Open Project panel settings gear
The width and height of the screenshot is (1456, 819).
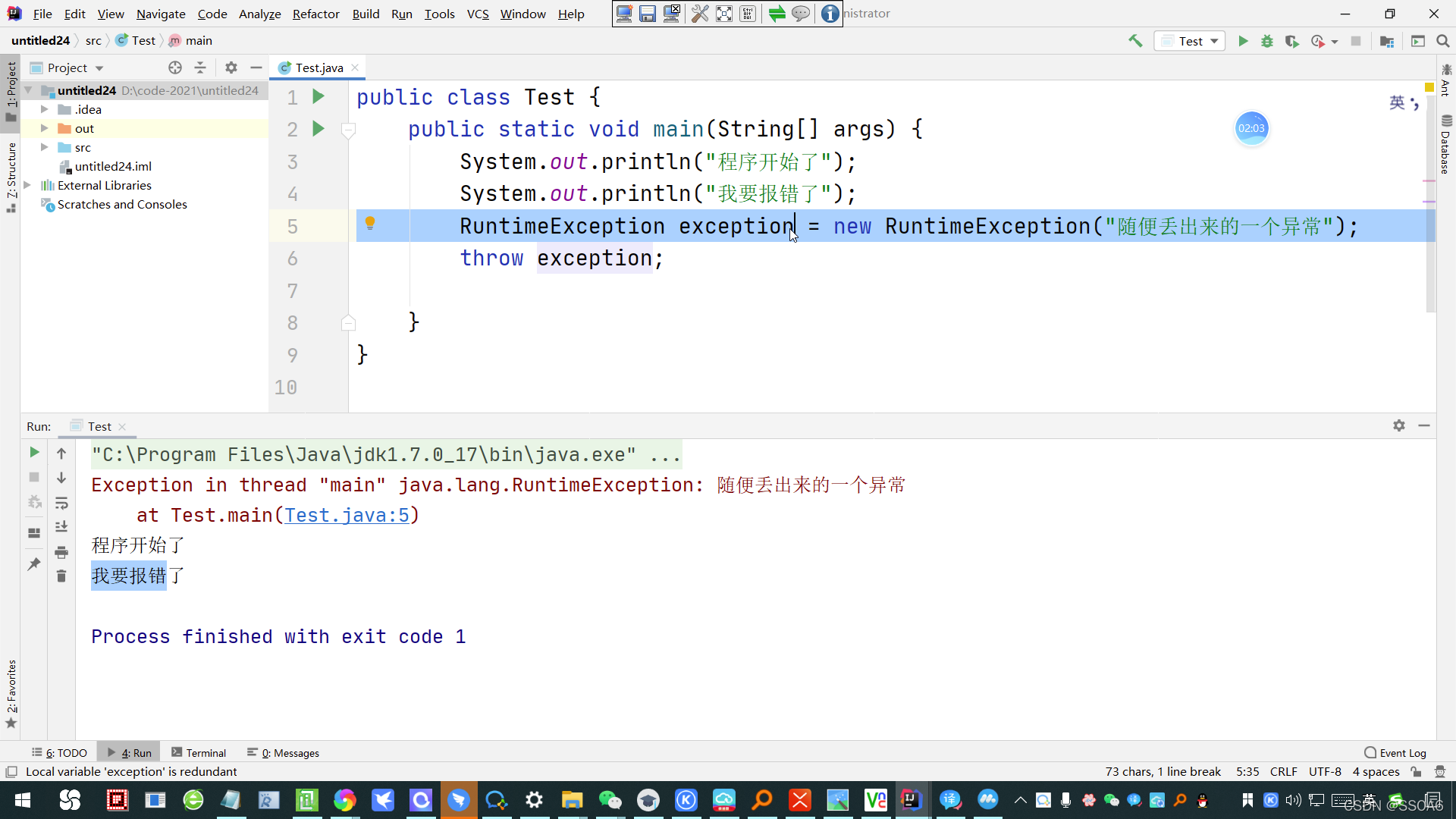231,67
